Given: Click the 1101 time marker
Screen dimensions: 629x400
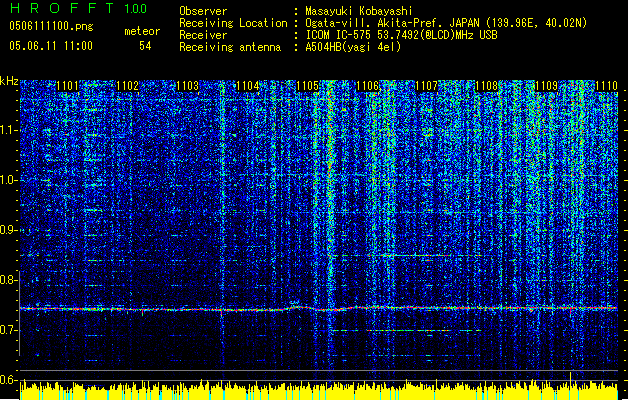Looking at the screenshot, I should (67, 86).
